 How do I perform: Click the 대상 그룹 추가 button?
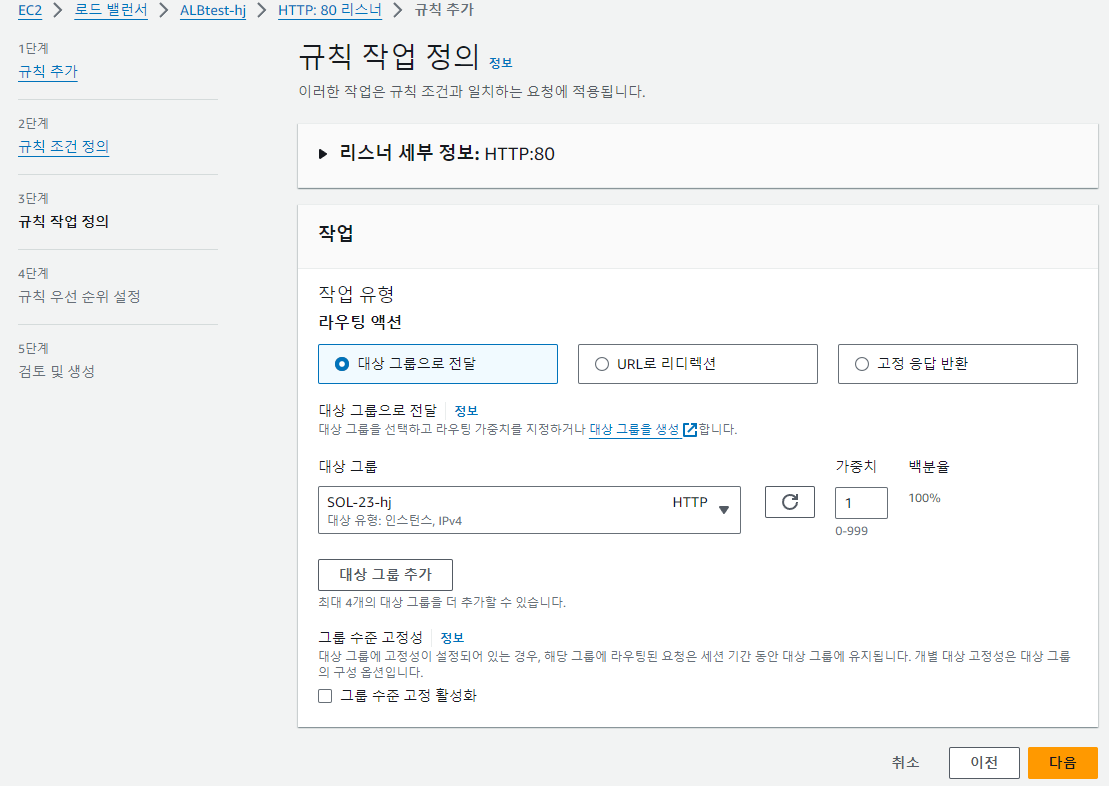385,574
